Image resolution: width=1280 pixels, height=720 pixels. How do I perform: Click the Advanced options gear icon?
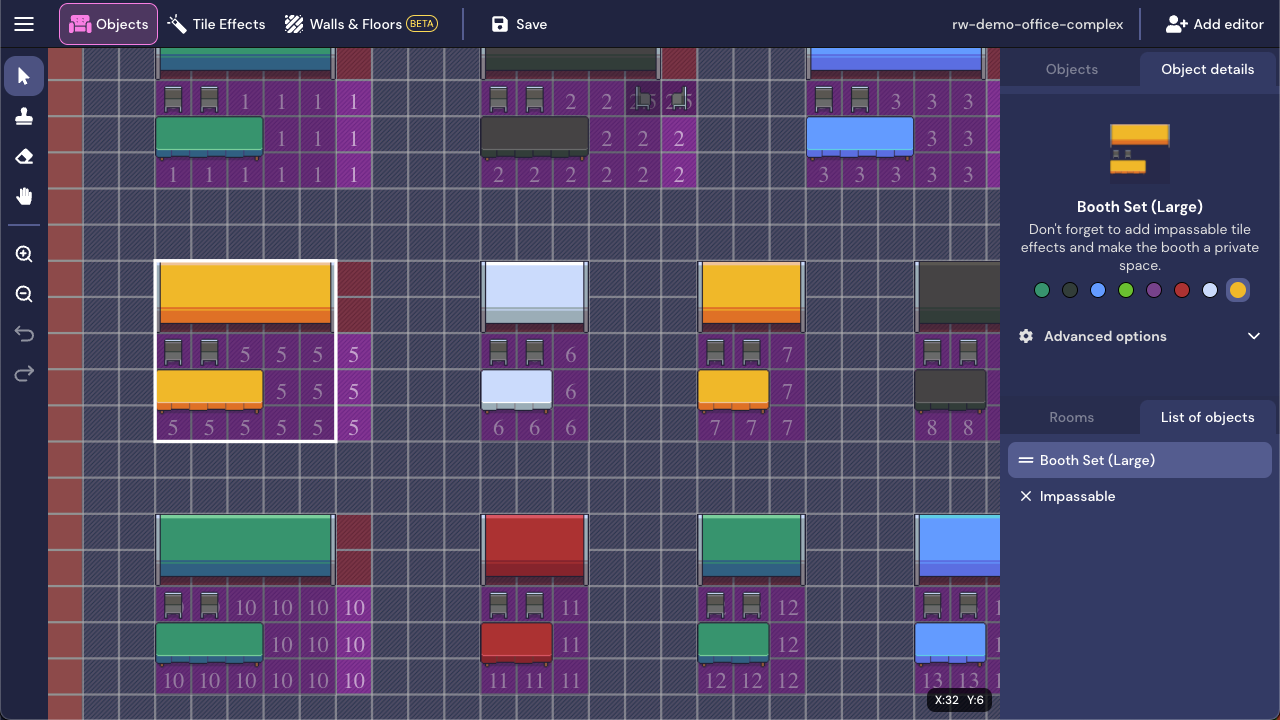[1026, 336]
